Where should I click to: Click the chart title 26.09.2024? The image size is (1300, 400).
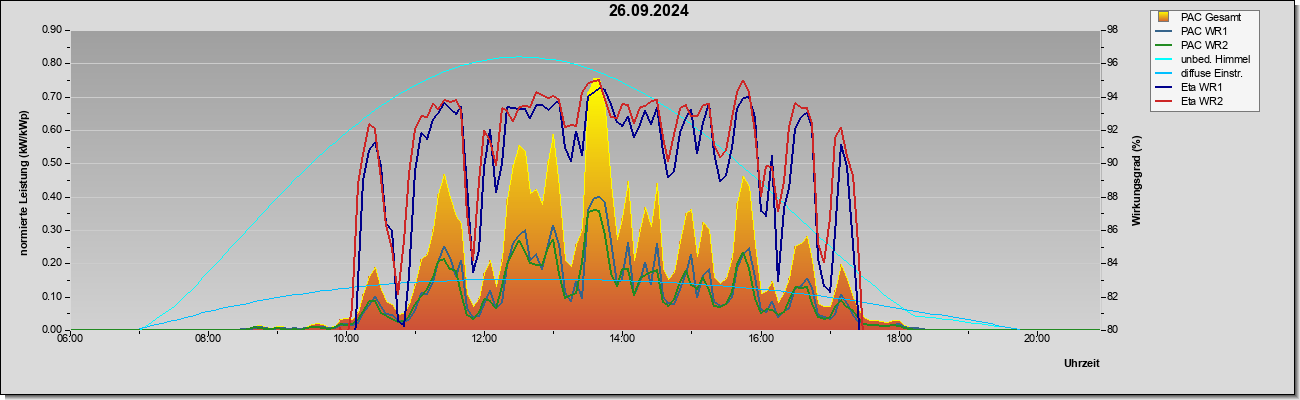[x=648, y=11]
